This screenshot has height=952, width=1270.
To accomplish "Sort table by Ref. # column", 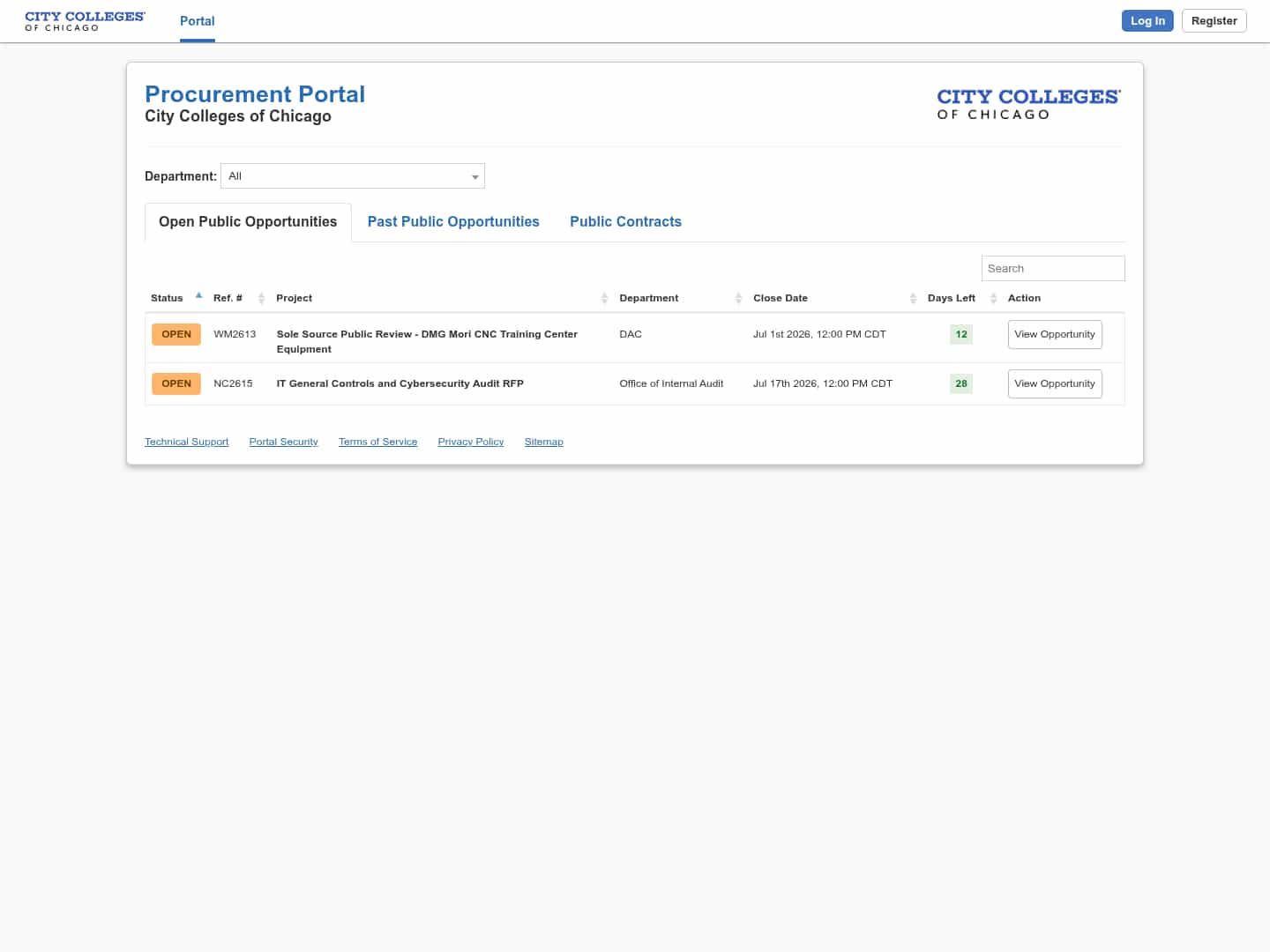I will 261,299.
